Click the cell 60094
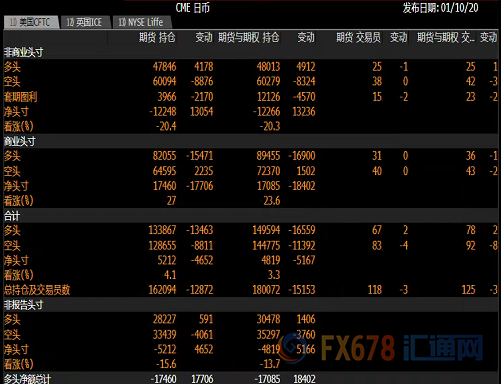The width and height of the screenshot is (501, 384). (x=164, y=81)
